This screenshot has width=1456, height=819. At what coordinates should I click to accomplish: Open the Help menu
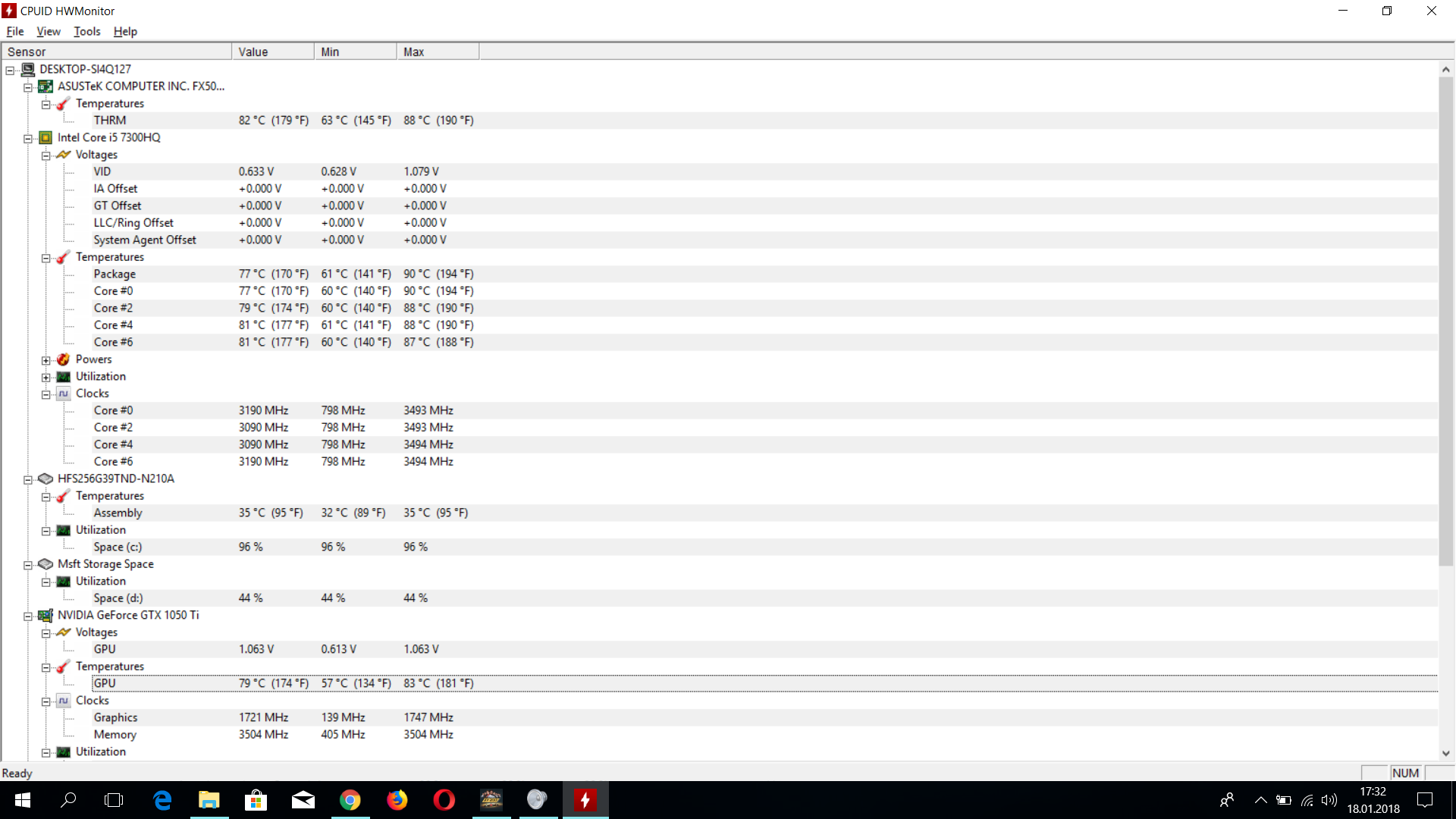point(125,31)
